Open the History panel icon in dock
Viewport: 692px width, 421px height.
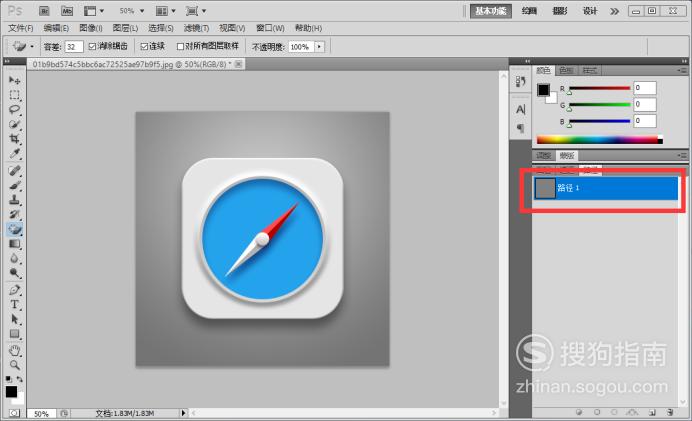520,81
